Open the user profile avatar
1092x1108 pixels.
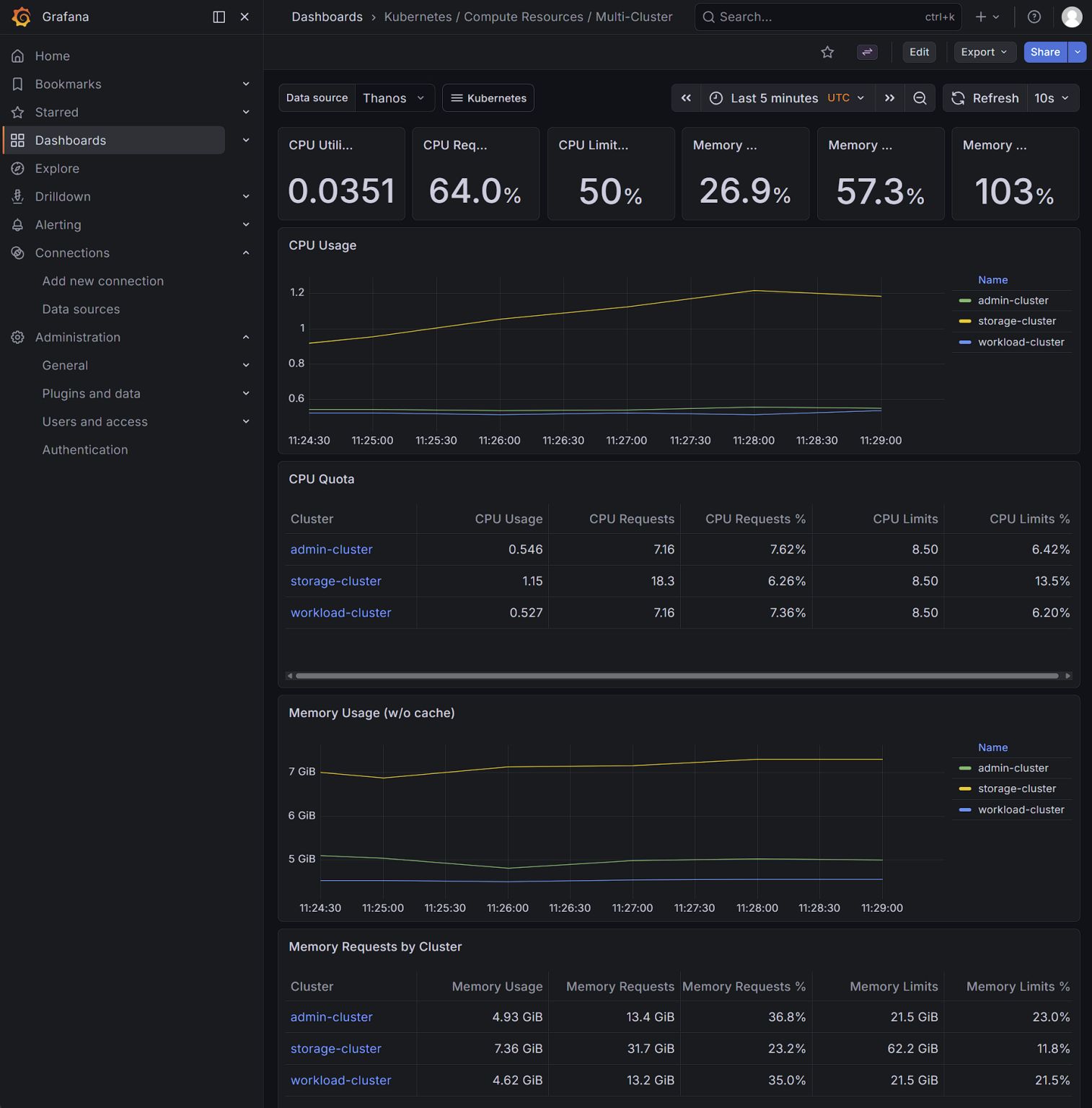click(1072, 17)
